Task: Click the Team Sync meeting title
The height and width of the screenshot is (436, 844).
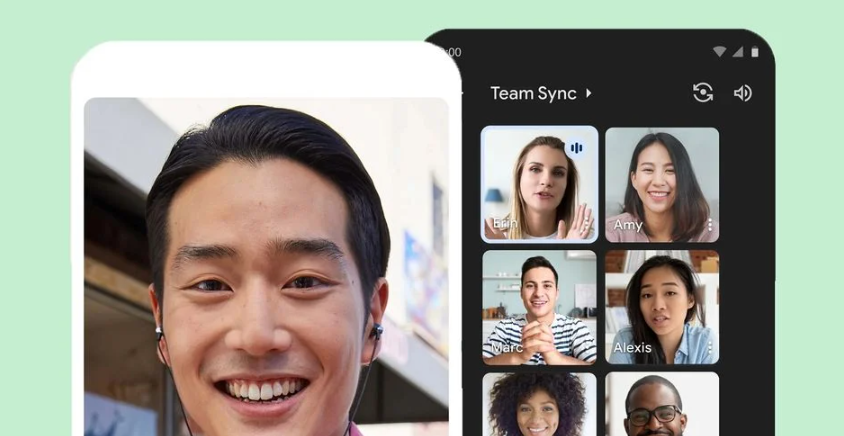Action: [x=533, y=93]
